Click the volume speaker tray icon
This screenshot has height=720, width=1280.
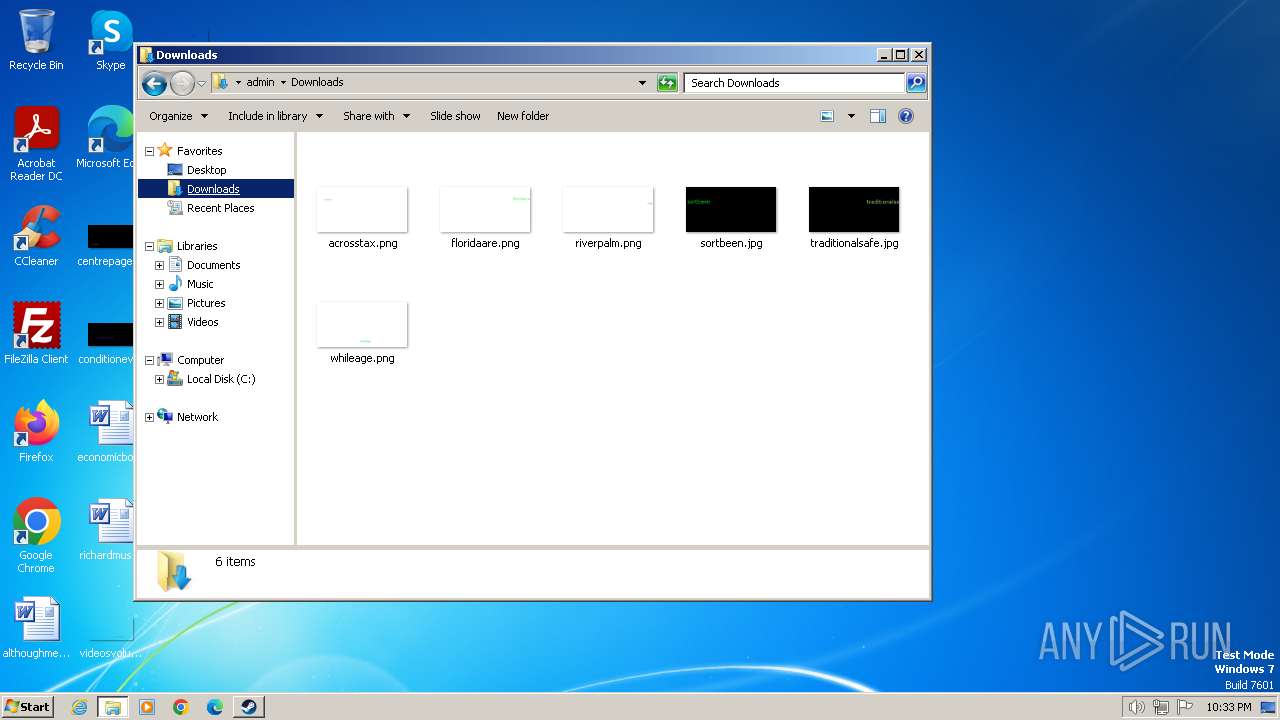pyautogui.click(x=1136, y=707)
